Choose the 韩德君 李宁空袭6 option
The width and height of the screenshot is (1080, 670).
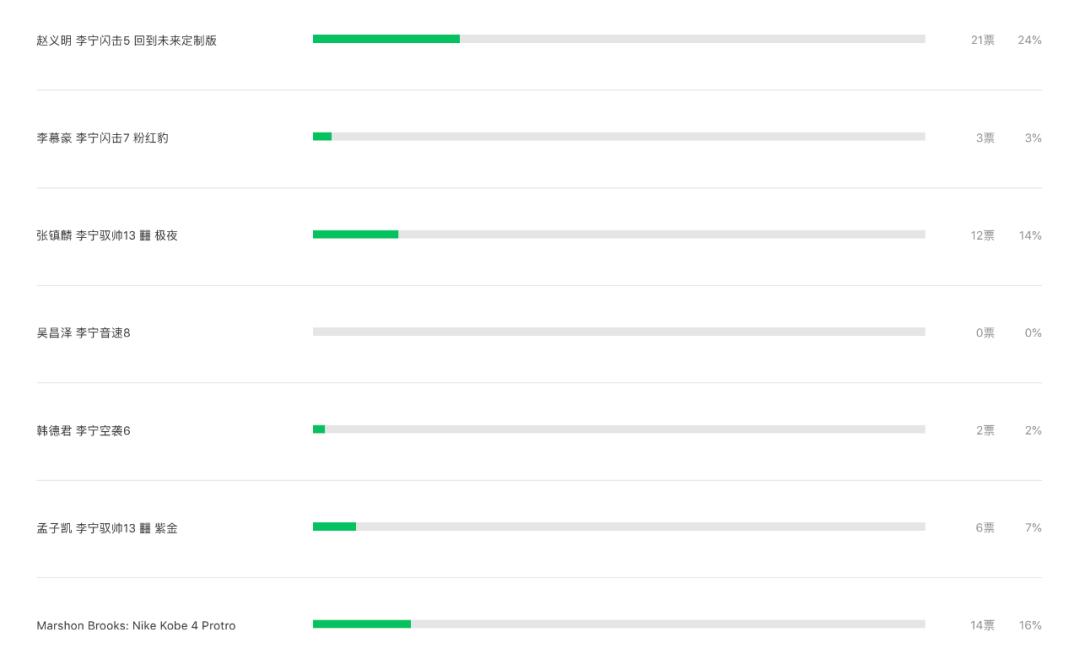coord(83,430)
